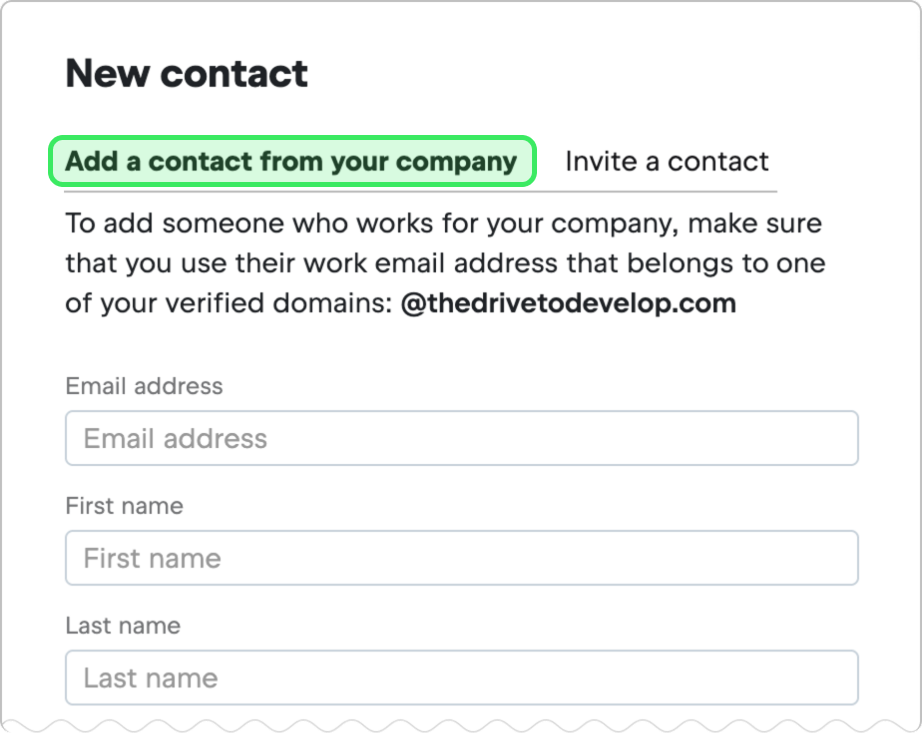922x733 pixels.
Task: Click the verified domain @thedrivetodevelop.com
Action: pyautogui.click(x=580, y=303)
